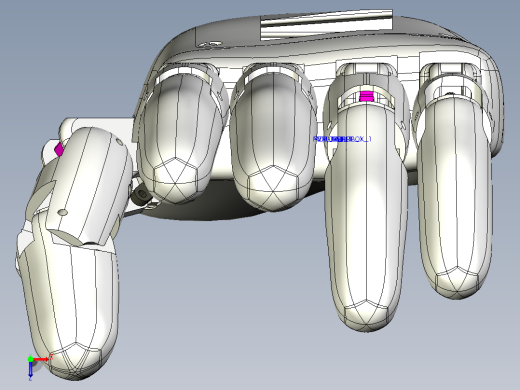Select the magenta part near the thumb base
The image size is (520, 390).
pos(59,149)
